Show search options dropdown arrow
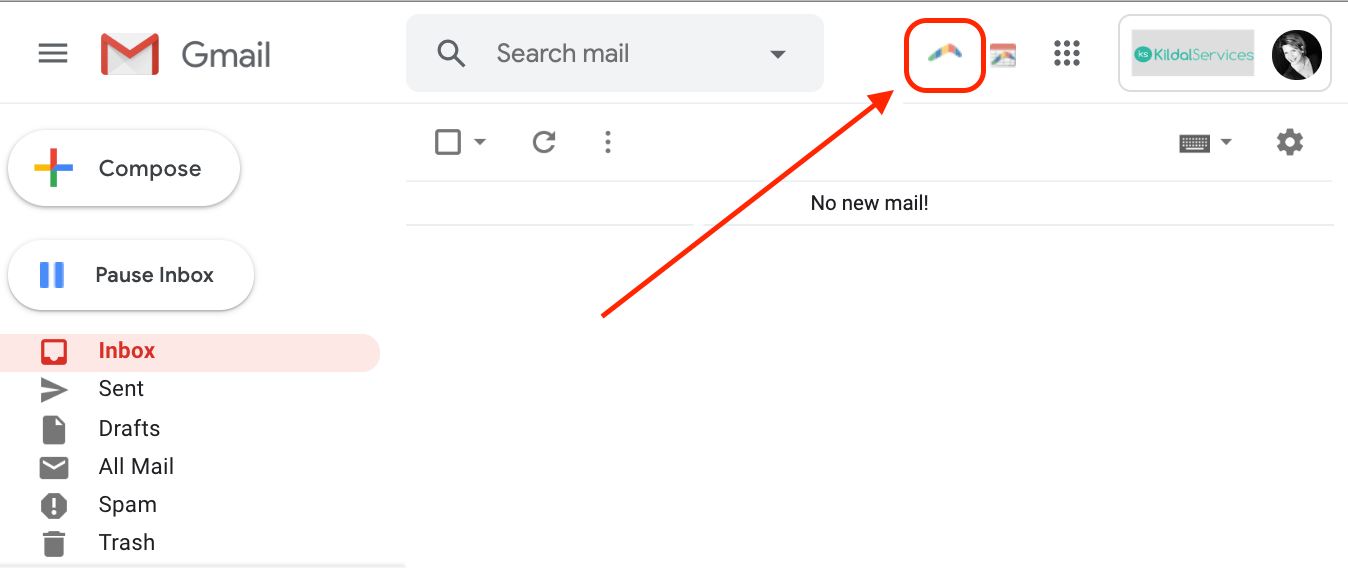Screen dimensions: 1348x570 point(778,54)
